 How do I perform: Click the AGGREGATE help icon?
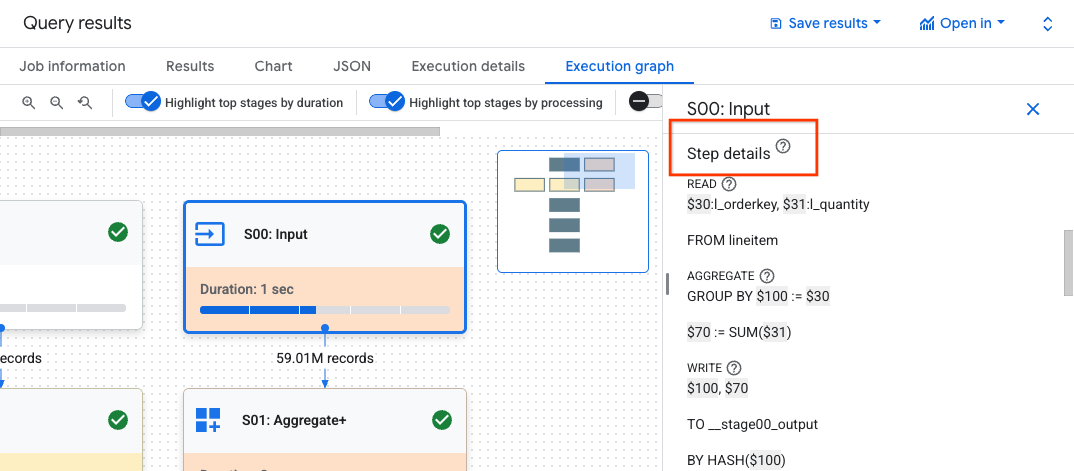coord(767,276)
